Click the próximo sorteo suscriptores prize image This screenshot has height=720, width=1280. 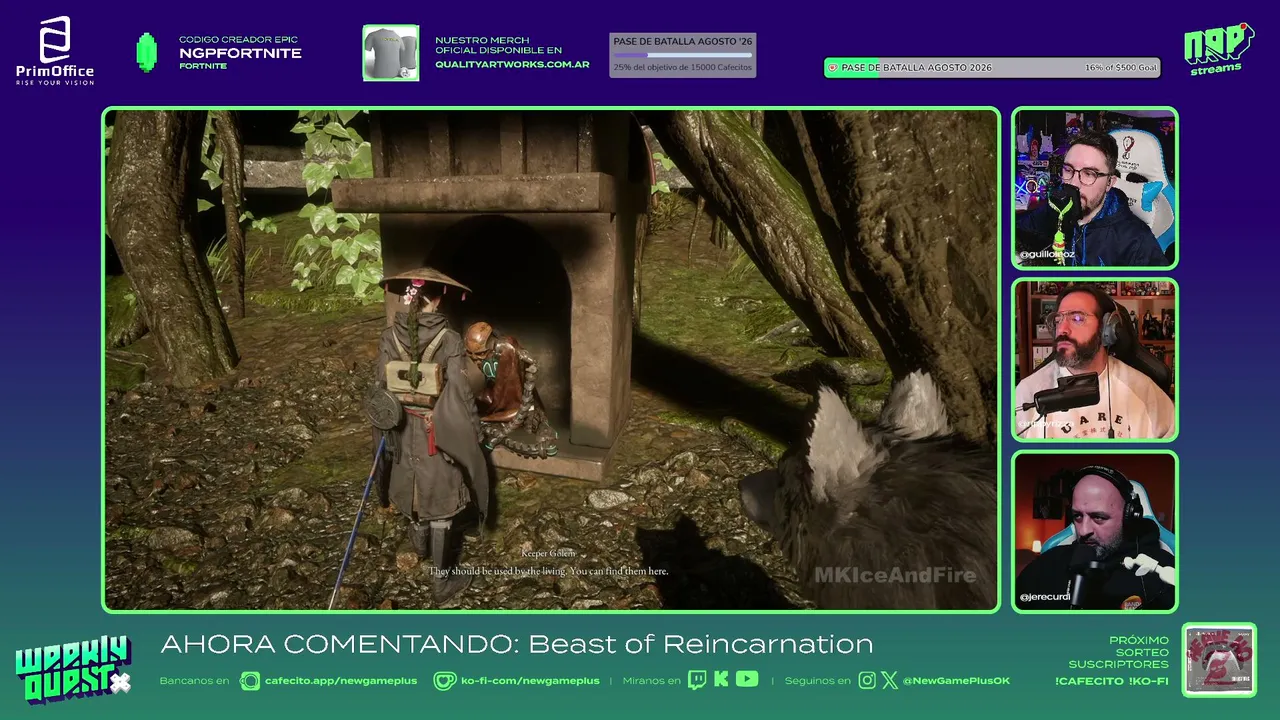pos(1219,660)
